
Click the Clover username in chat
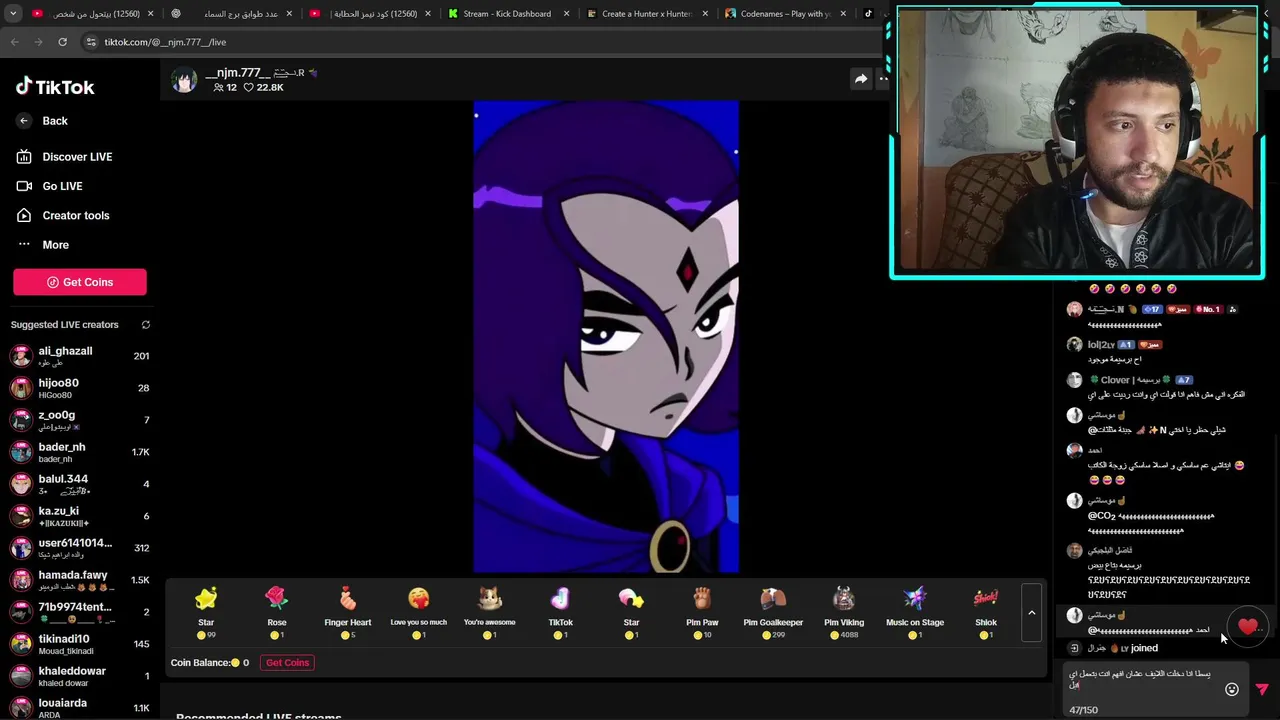1129,380
